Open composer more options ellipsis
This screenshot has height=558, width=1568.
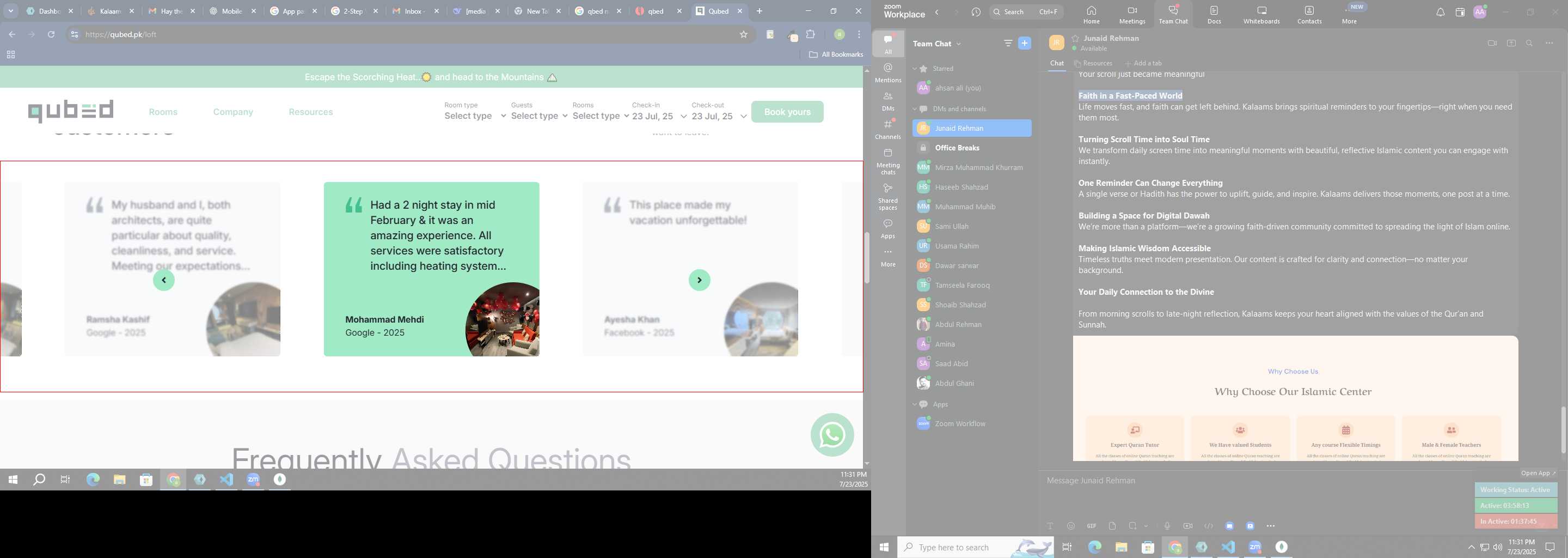(1270, 526)
